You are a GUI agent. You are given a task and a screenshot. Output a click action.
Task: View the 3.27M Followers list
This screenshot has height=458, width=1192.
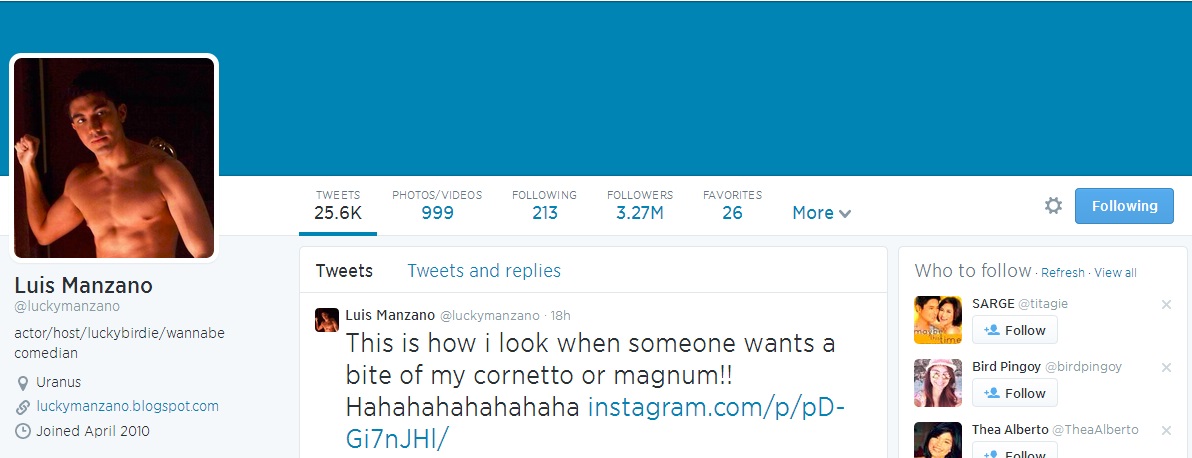(x=640, y=205)
